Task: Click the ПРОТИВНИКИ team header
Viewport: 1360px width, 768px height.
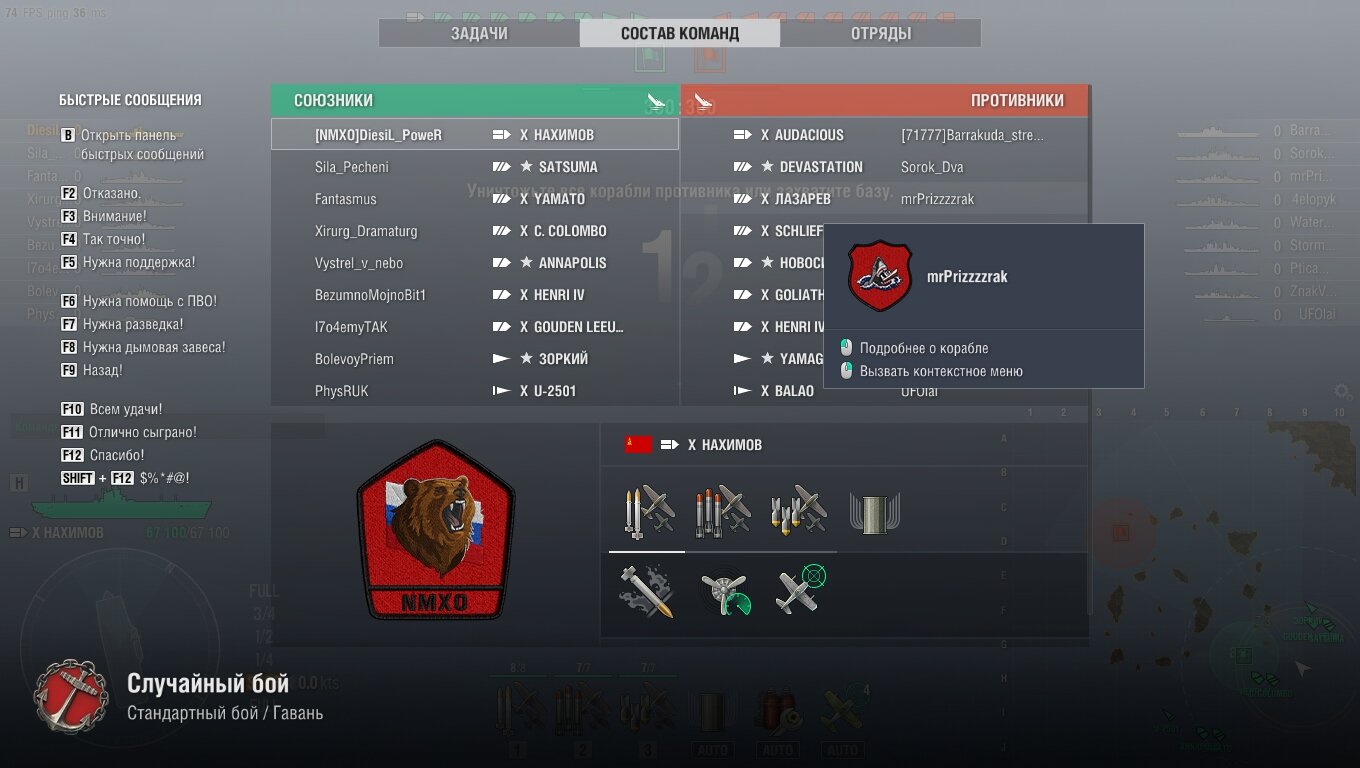Action: [x=885, y=100]
